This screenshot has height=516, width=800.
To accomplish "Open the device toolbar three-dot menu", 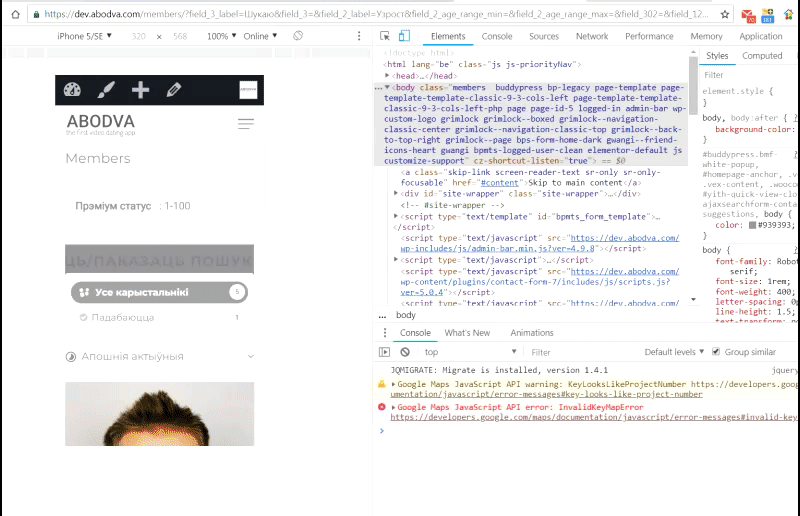I will tap(359, 36).
